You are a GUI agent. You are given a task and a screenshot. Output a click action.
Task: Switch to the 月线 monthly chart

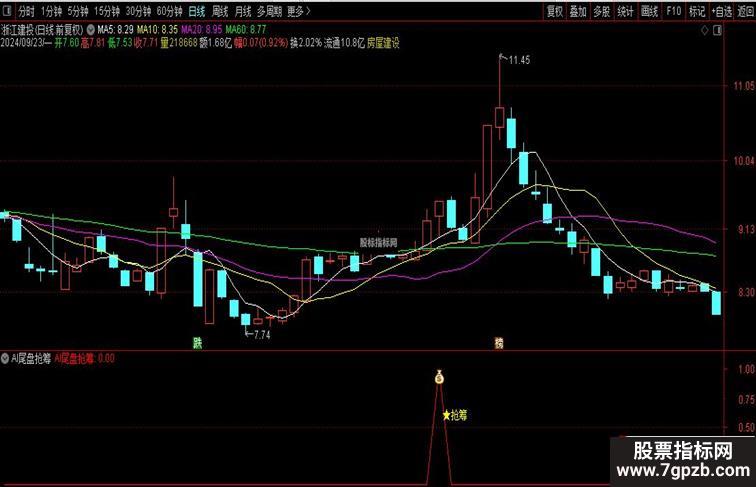click(x=243, y=11)
